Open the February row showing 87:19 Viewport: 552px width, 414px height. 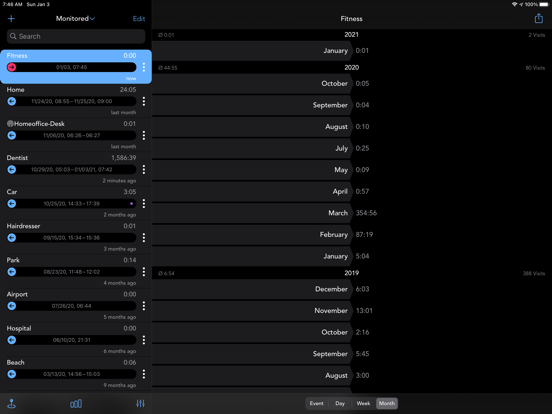point(352,235)
